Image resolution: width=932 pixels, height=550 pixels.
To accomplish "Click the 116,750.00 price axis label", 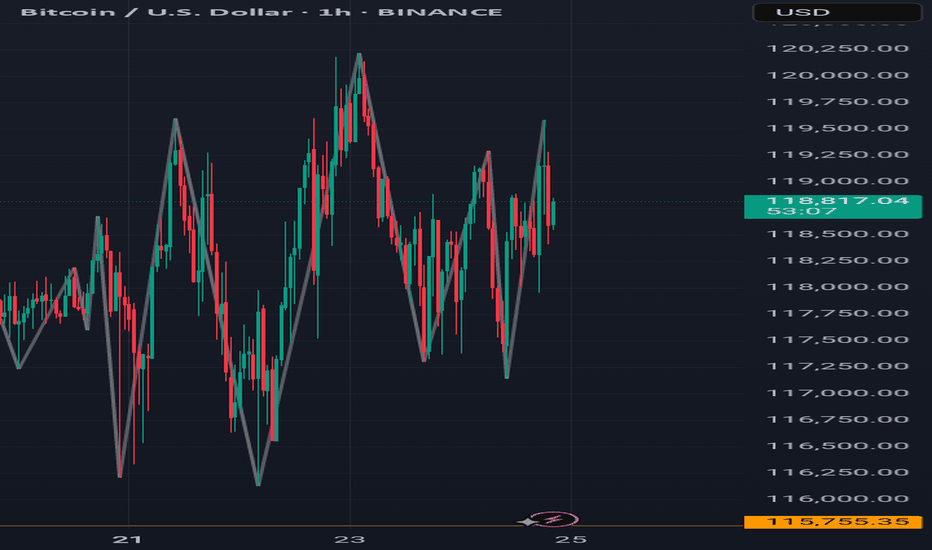I will [838, 420].
